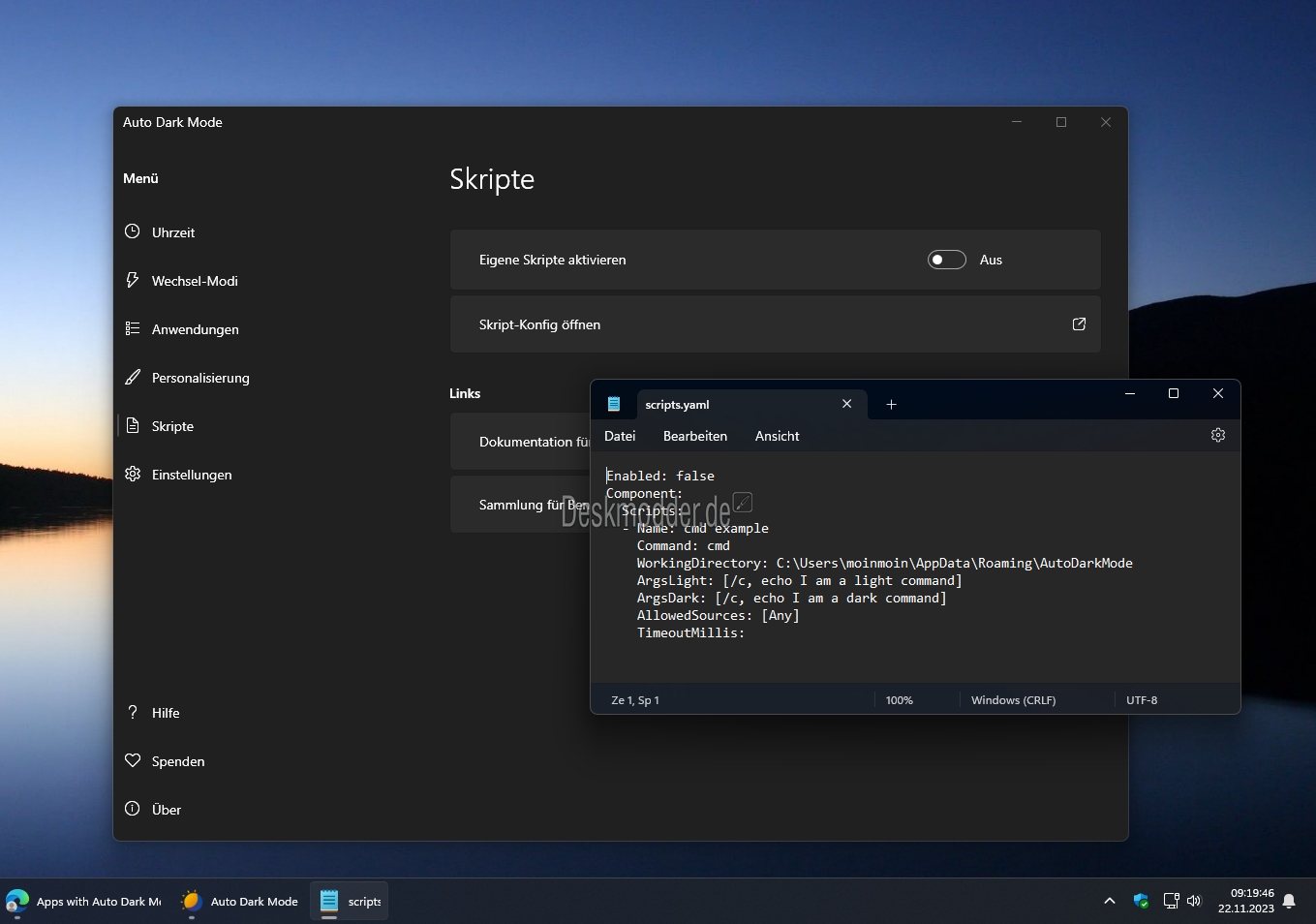Click the TimeoutMillis line
The height and width of the screenshot is (924, 1316).
pos(690,632)
